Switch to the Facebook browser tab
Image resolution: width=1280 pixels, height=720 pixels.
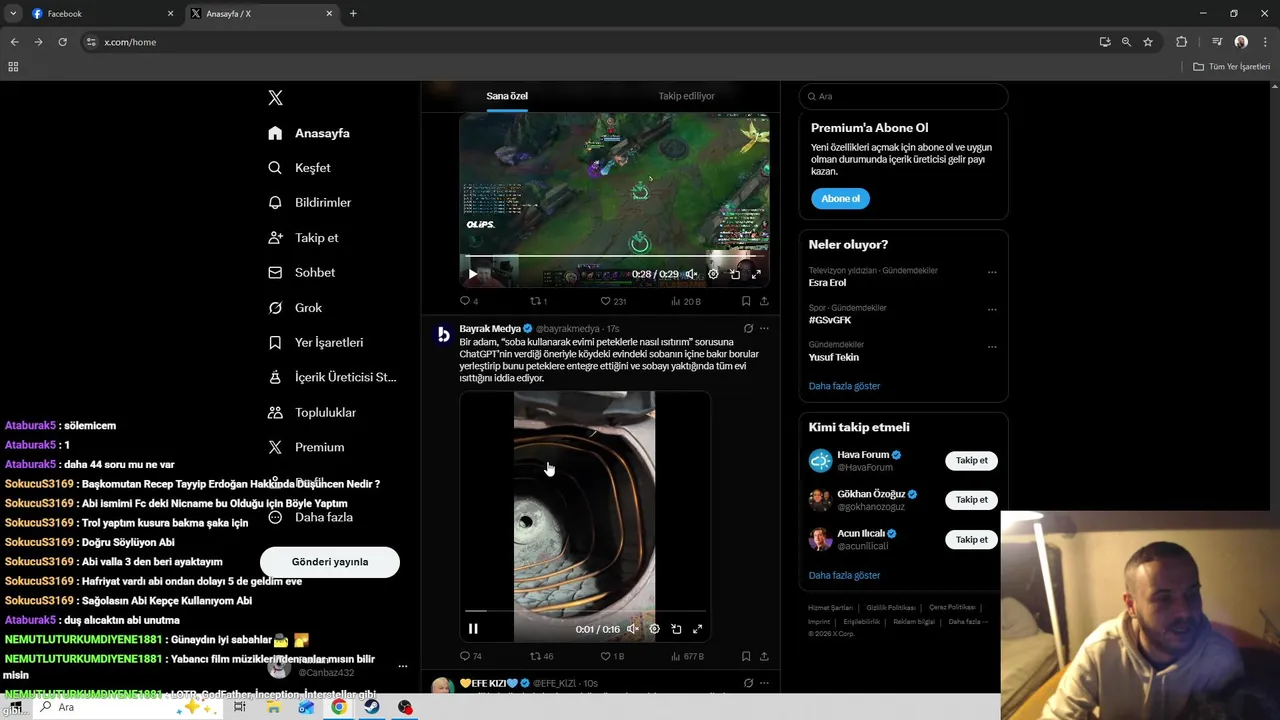click(100, 14)
